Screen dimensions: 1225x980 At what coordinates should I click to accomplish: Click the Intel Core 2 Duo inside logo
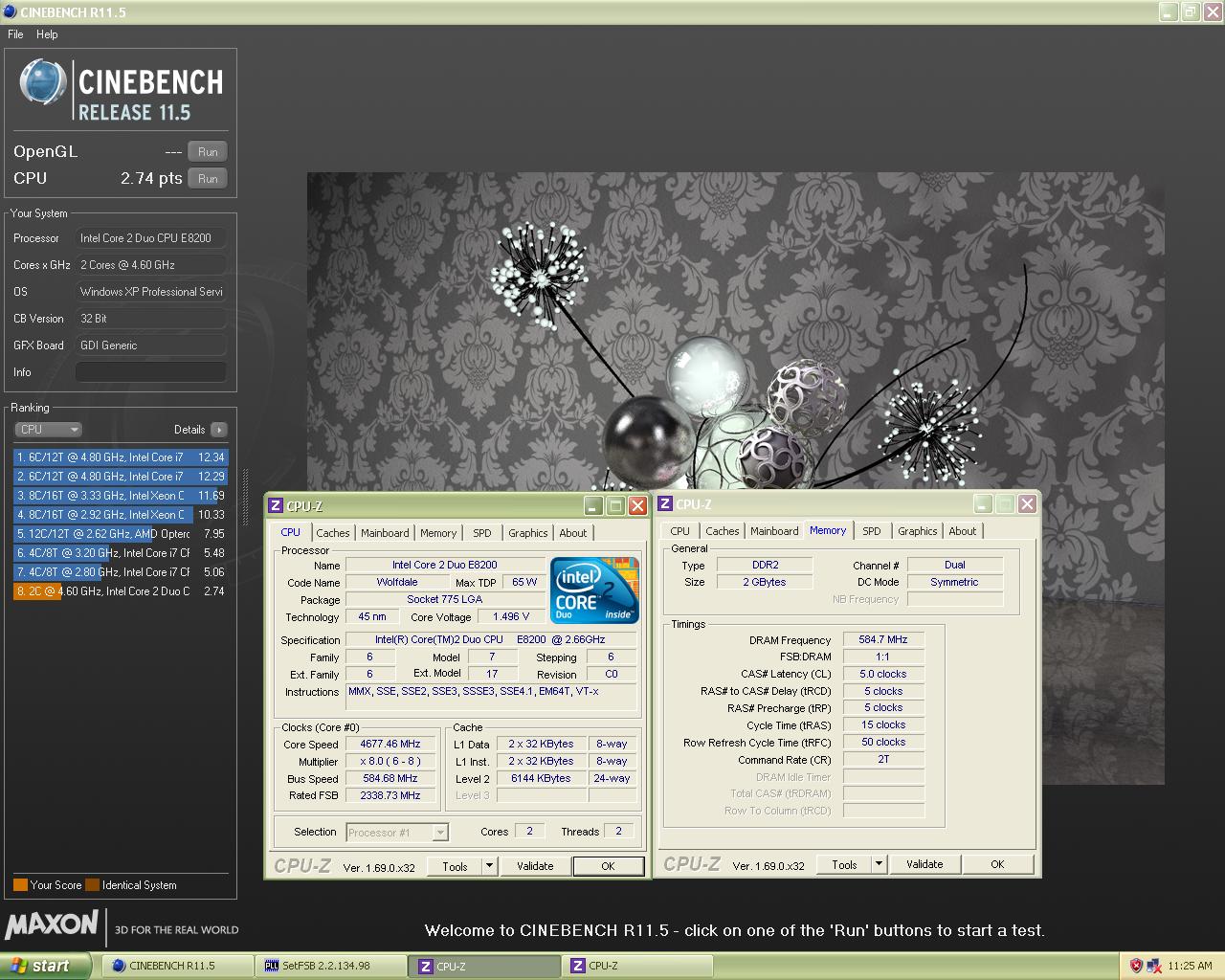596,591
